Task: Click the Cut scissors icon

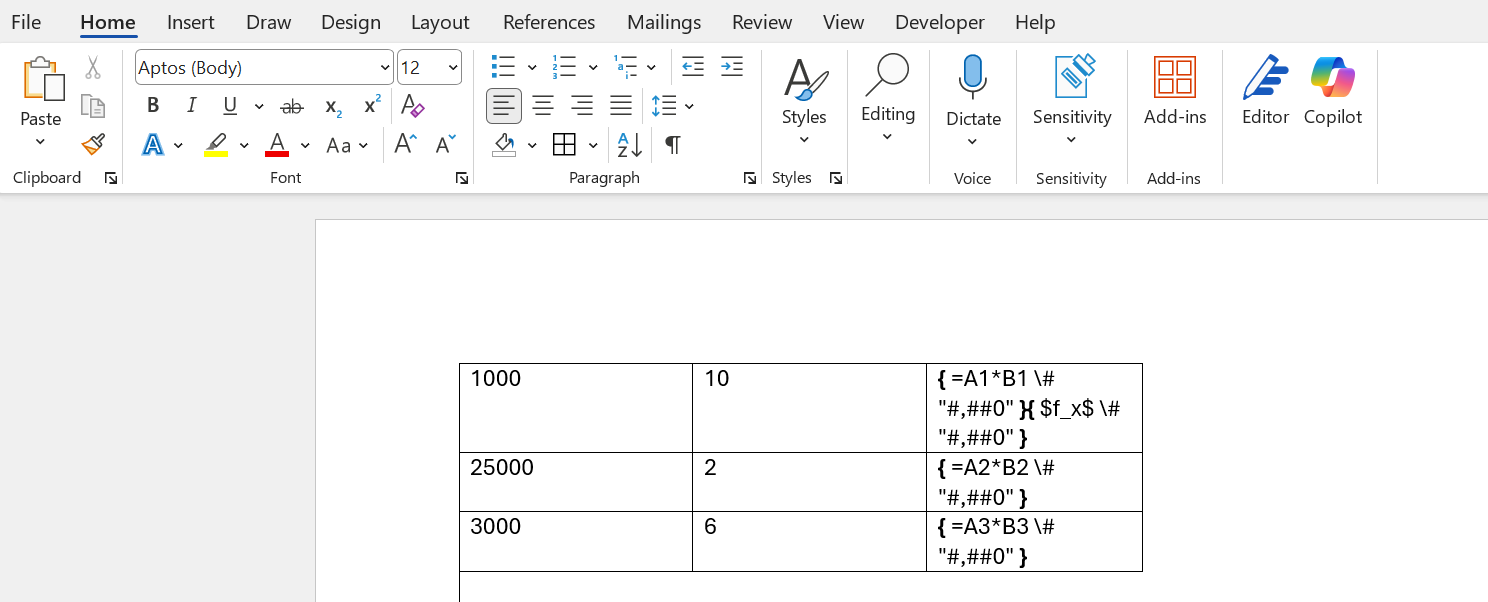Action: [93, 68]
